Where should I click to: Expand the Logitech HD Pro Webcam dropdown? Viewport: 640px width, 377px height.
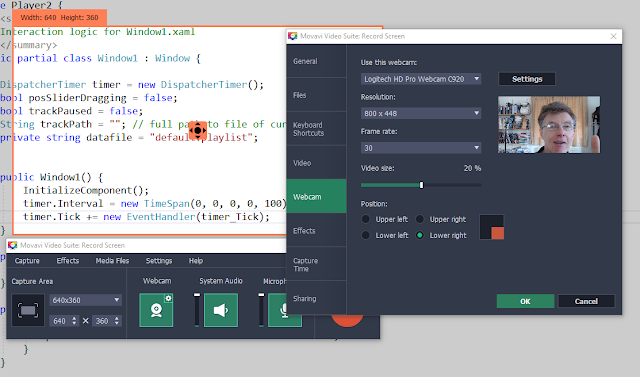point(421,79)
